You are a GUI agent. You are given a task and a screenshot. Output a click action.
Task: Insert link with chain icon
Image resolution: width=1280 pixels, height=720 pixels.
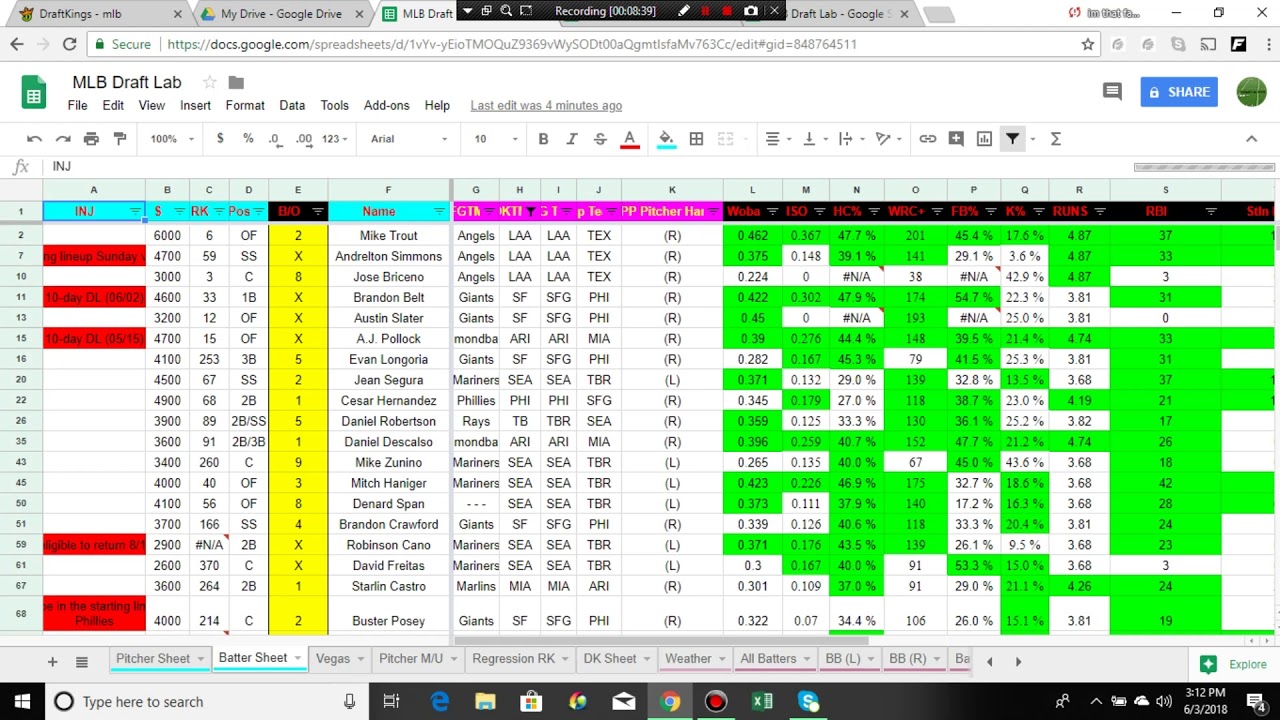[928, 139]
